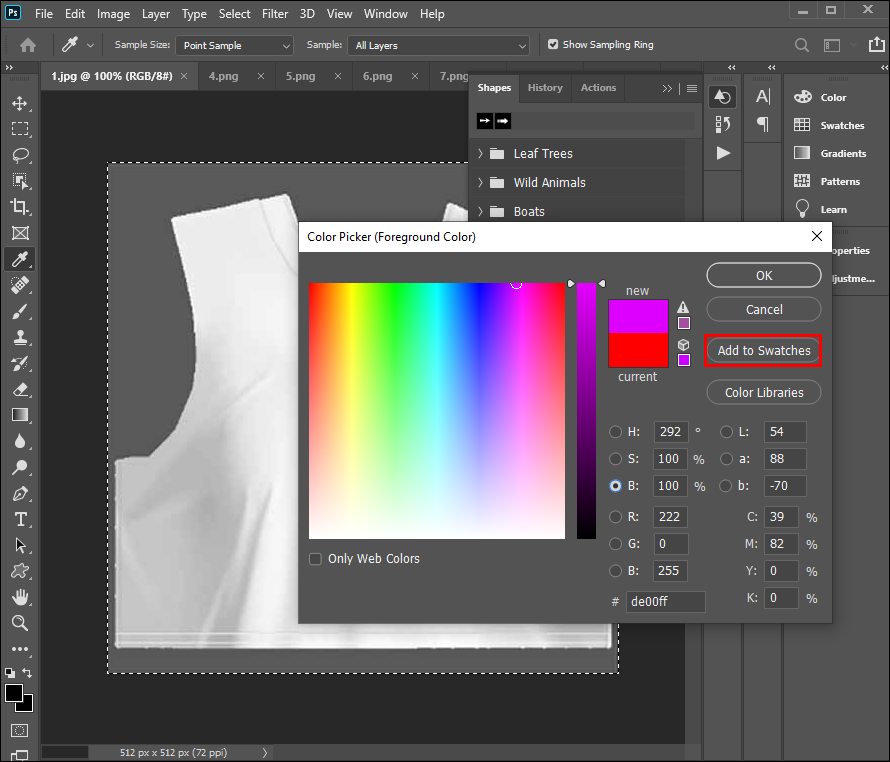Click the out-of-gamut warning triangle icon
890x762 pixels.
click(x=684, y=307)
